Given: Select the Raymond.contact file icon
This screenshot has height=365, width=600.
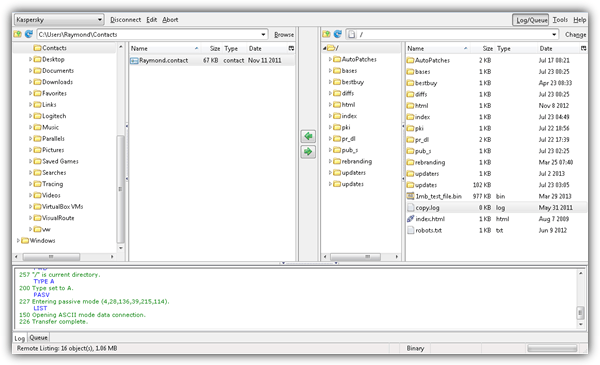Looking at the screenshot, I should (x=134, y=60).
